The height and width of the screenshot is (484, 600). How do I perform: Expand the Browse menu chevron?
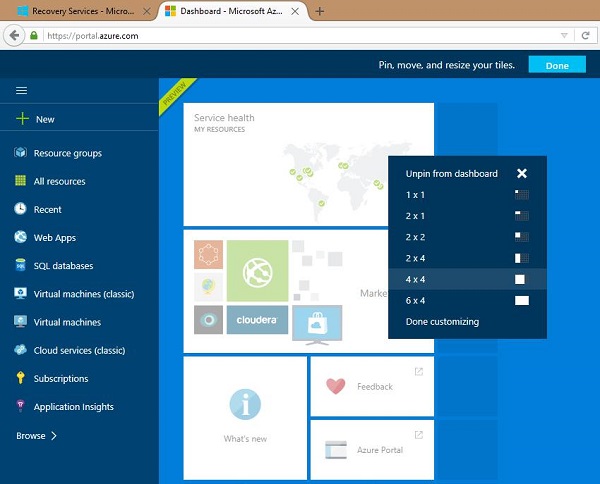pos(54,436)
